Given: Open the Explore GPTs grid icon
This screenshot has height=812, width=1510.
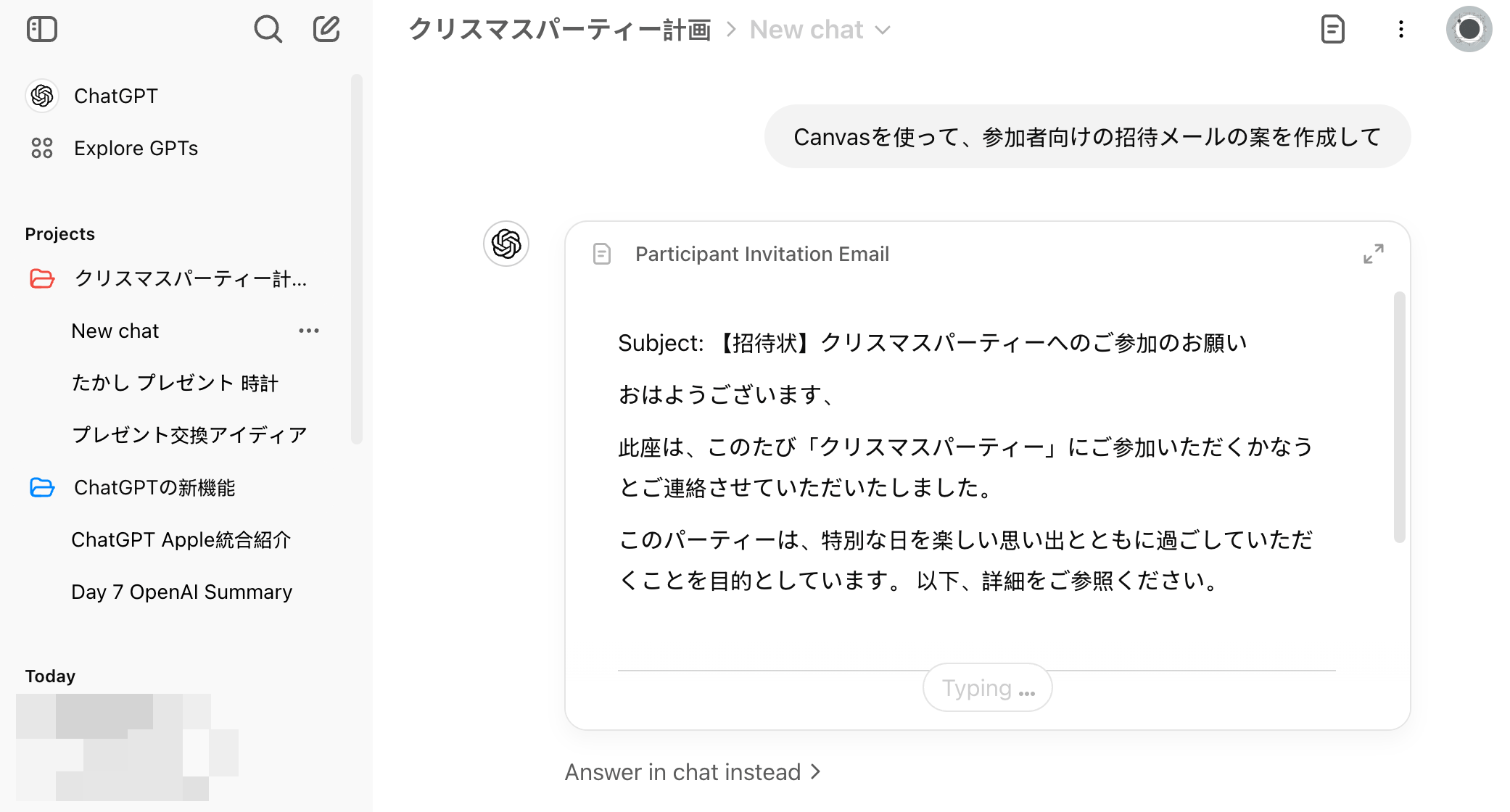Looking at the screenshot, I should (x=42, y=148).
